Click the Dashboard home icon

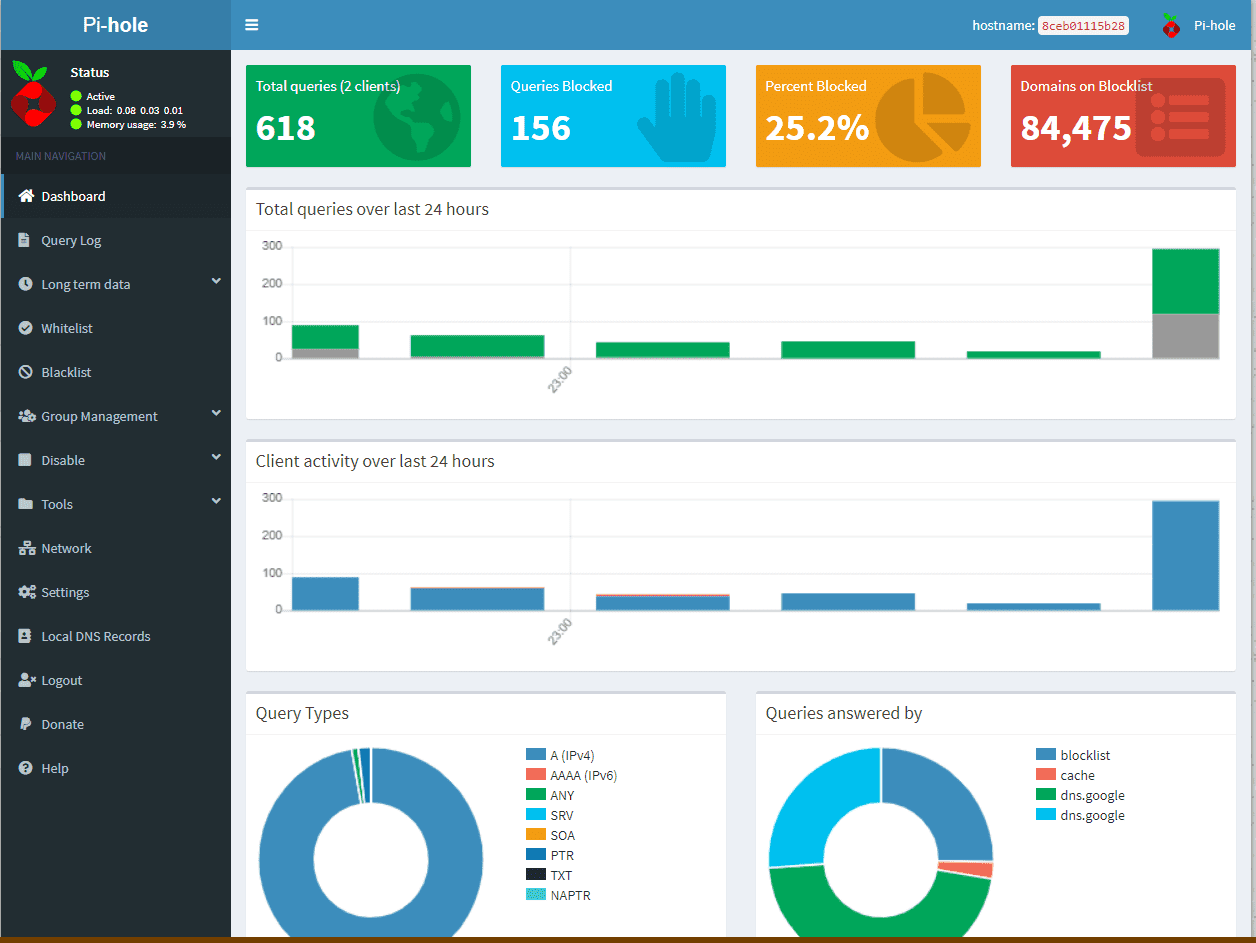[26, 196]
